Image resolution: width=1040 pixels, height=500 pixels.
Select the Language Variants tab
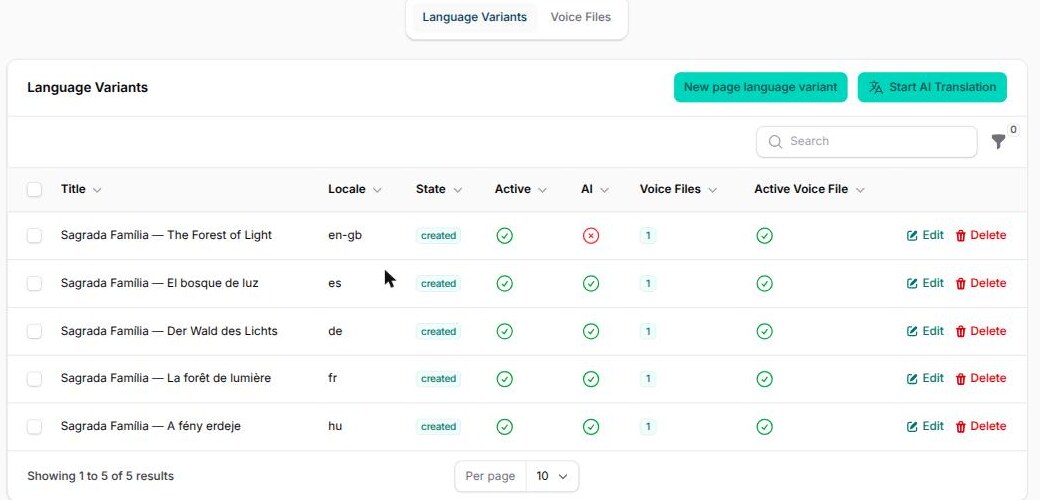(x=474, y=17)
